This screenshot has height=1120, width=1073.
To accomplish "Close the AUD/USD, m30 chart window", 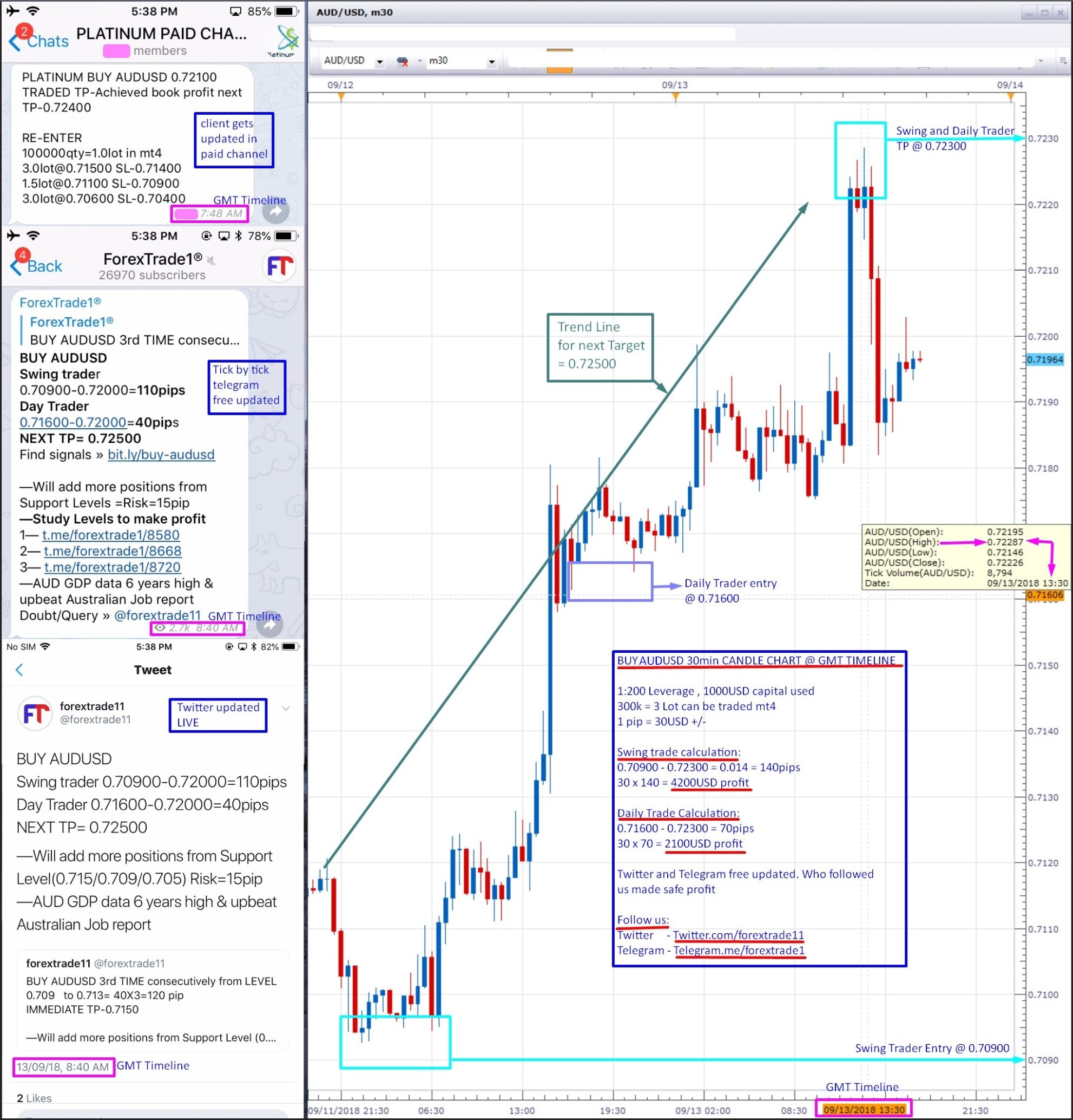I will click(x=1060, y=12).
